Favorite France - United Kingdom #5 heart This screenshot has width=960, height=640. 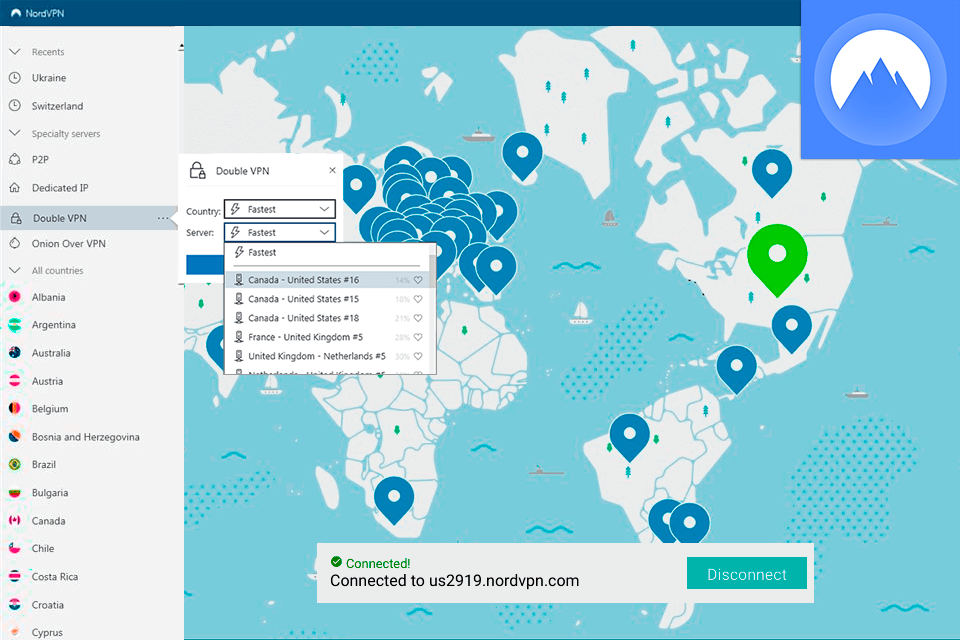pos(418,337)
